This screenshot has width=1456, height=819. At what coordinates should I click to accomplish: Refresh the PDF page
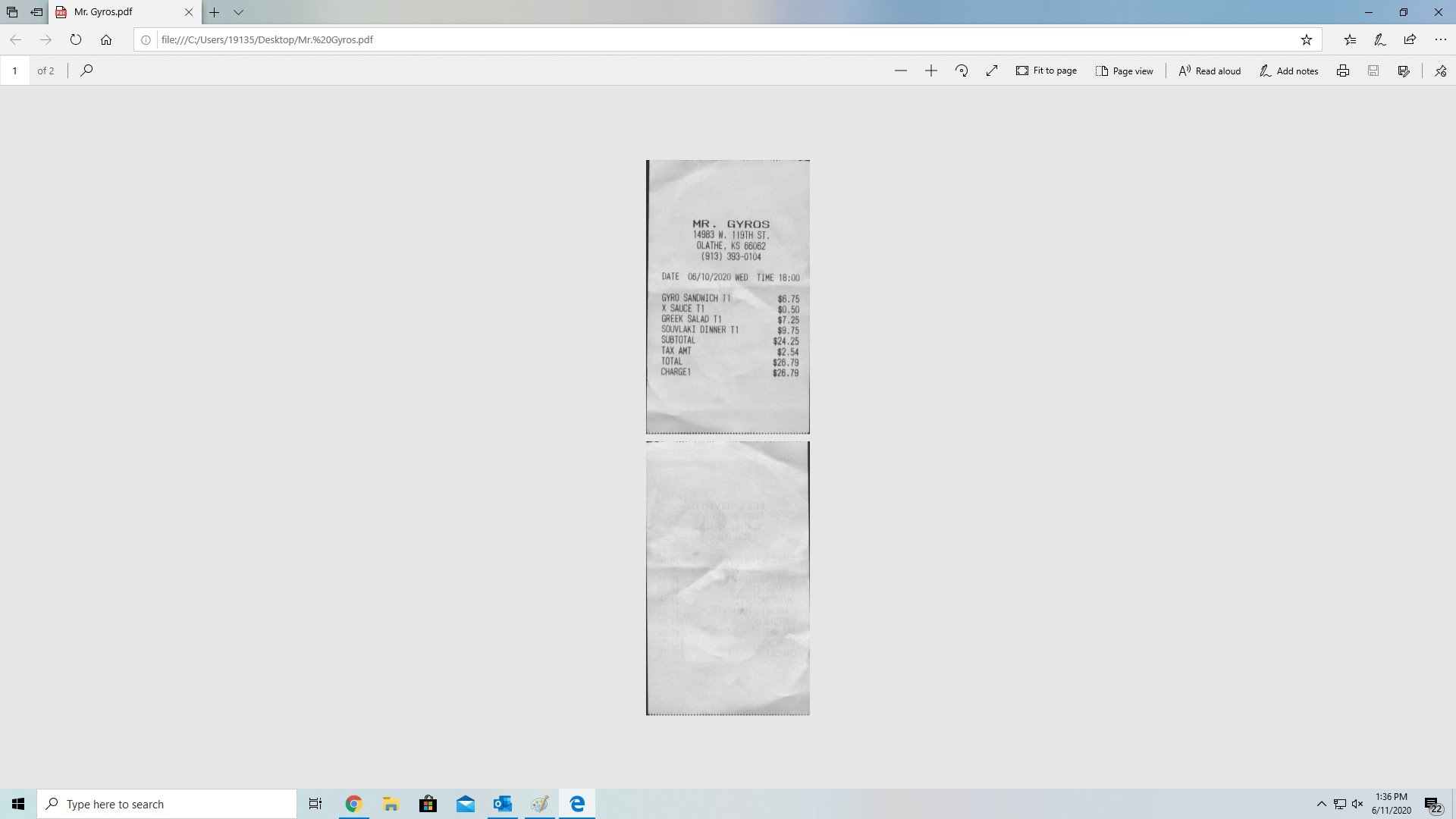76,39
